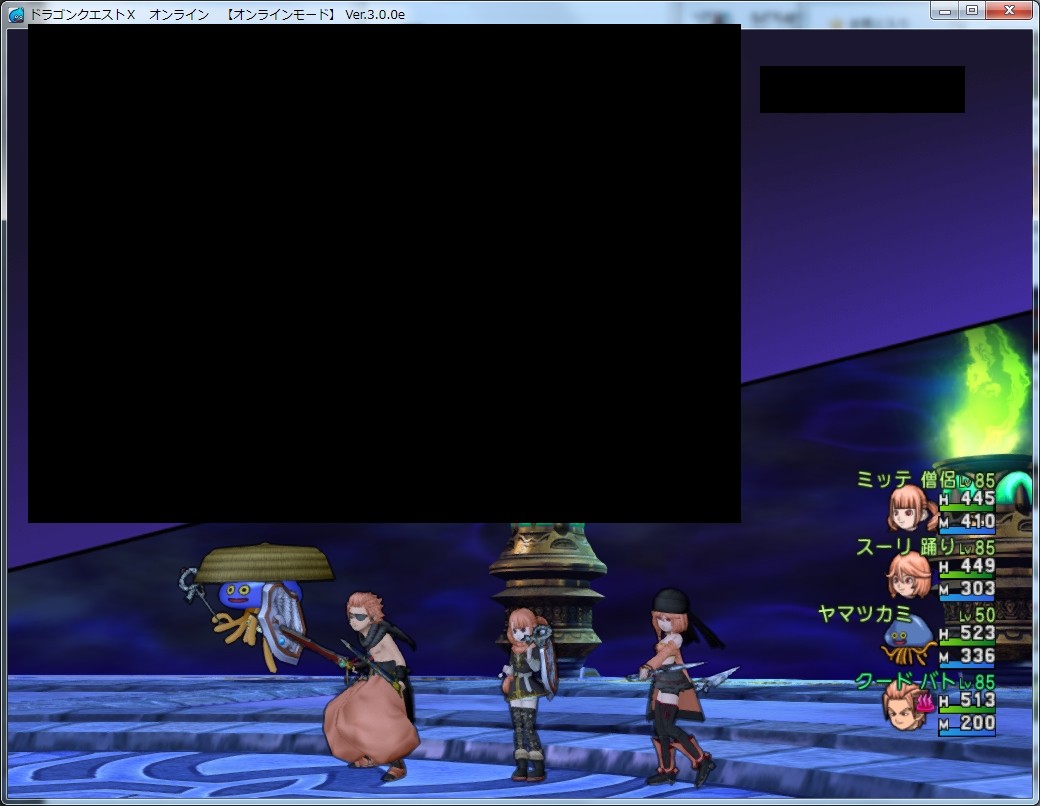Viewport: 1040px width, 806px height.
Task: Click ミッテ's green HP bar
Action: tap(967, 508)
